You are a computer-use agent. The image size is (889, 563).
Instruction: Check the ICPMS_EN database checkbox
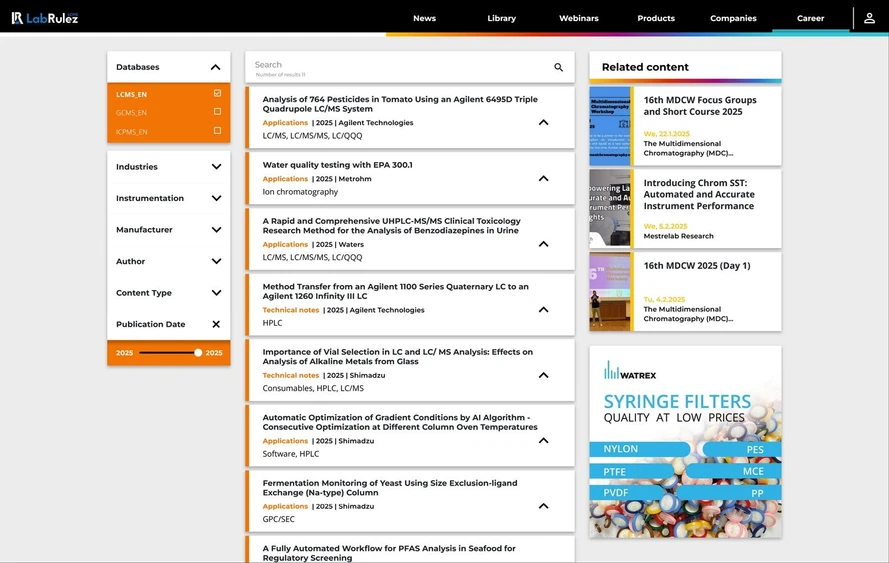(x=217, y=130)
